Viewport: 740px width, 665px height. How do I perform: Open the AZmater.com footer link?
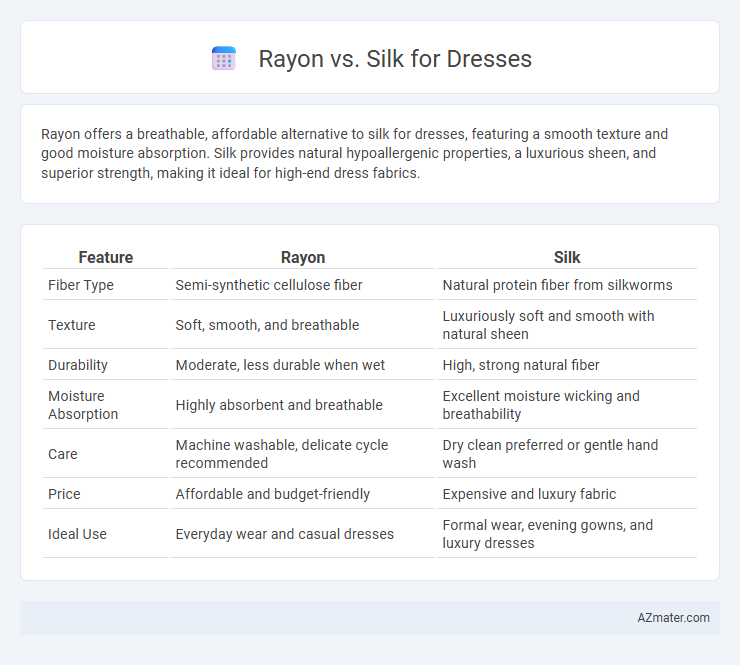click(673, 618)
